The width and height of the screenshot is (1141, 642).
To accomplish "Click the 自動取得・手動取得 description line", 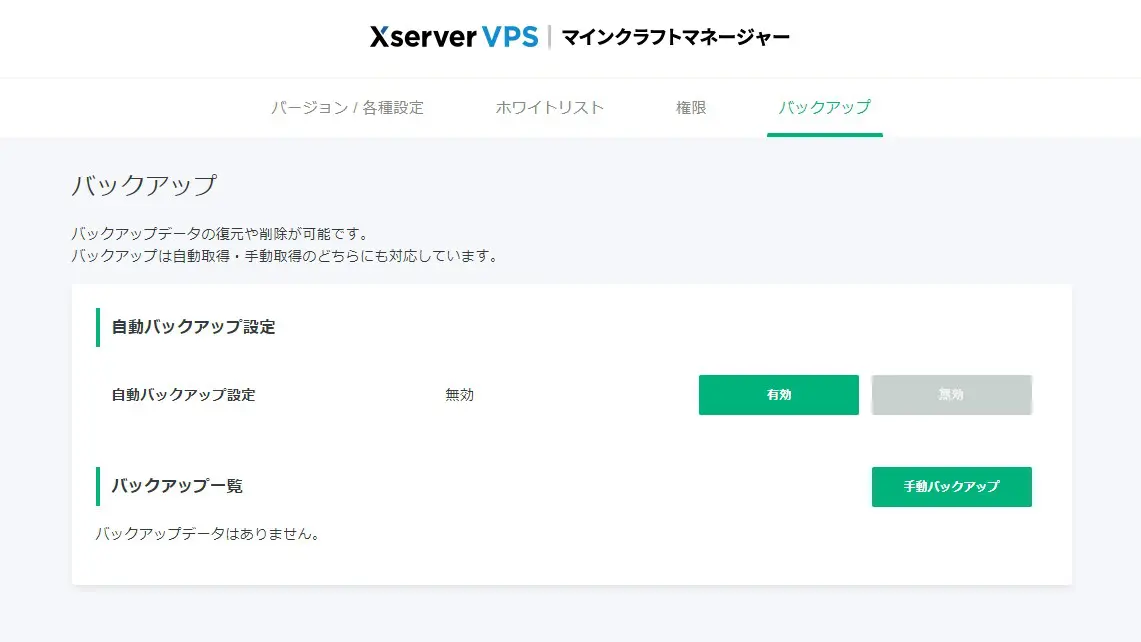I will point(284,256).
